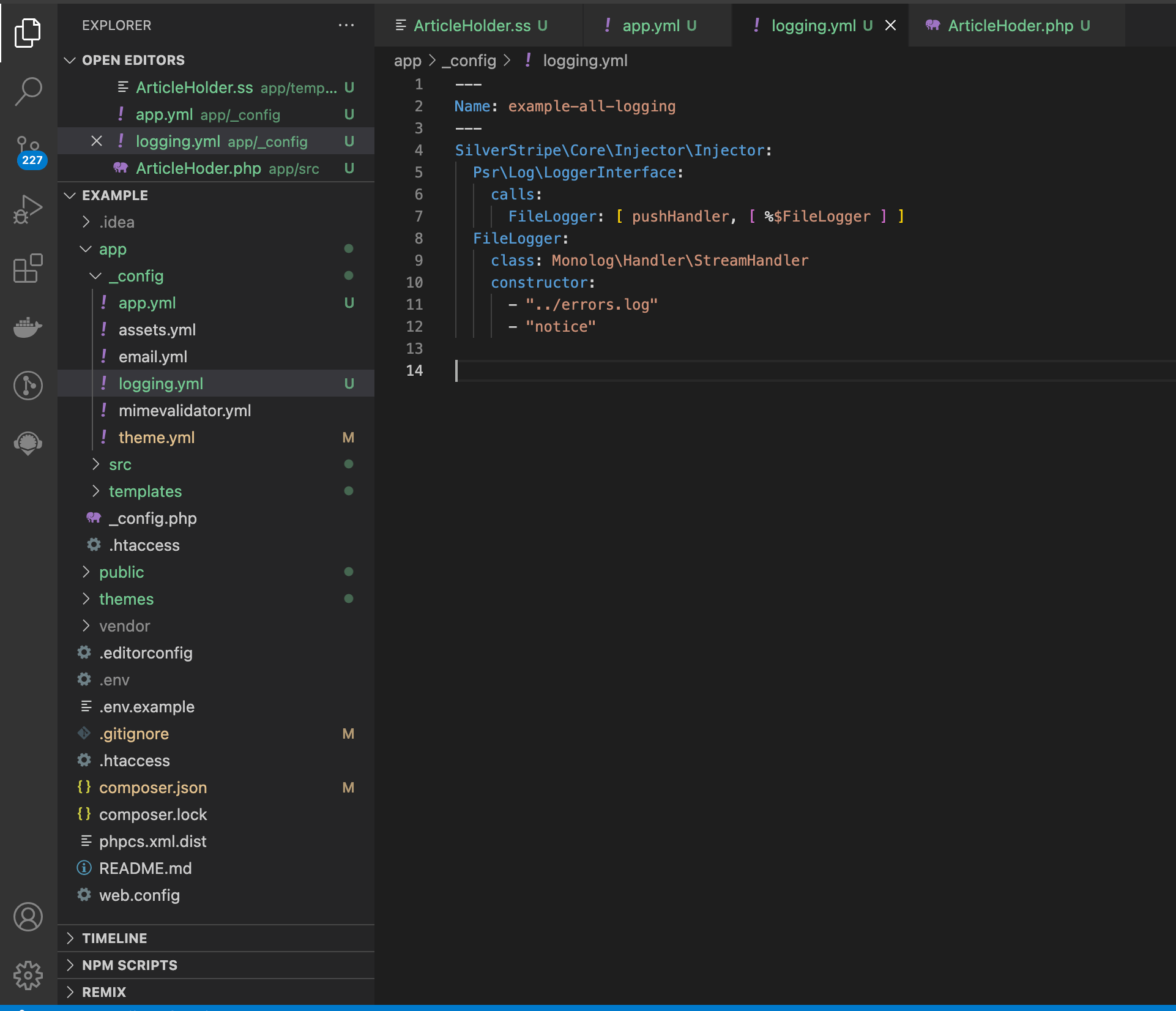
Task: Open the Run and Debug view
Action: pyautogui.click(x=28, y=209)
